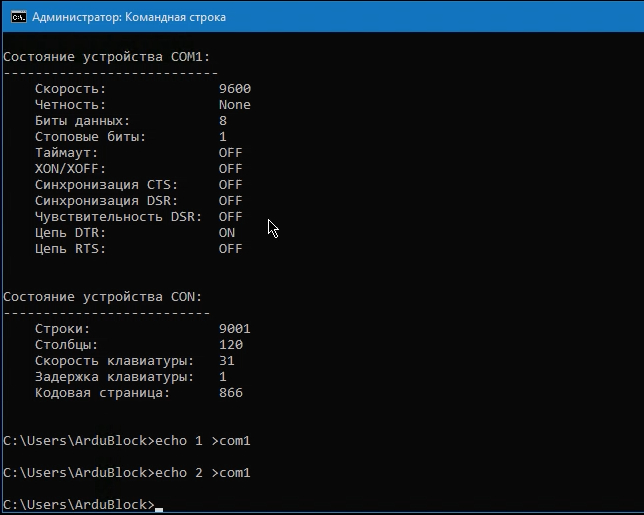Click the 'Синхронизация CTS:' label
The height and width of the screenshot is (515, 644).
pyautogui.click(x=105, y=185)
